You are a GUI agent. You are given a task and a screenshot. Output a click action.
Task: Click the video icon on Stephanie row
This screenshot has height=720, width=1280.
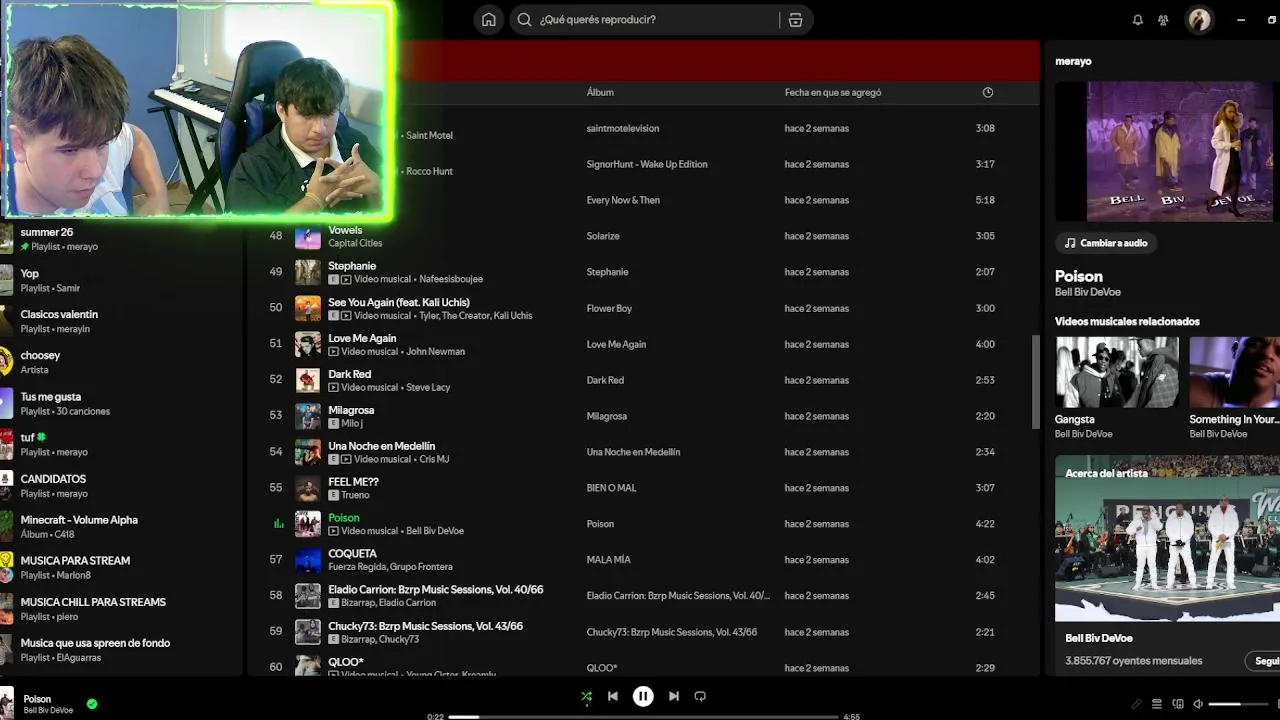(346, 279)
